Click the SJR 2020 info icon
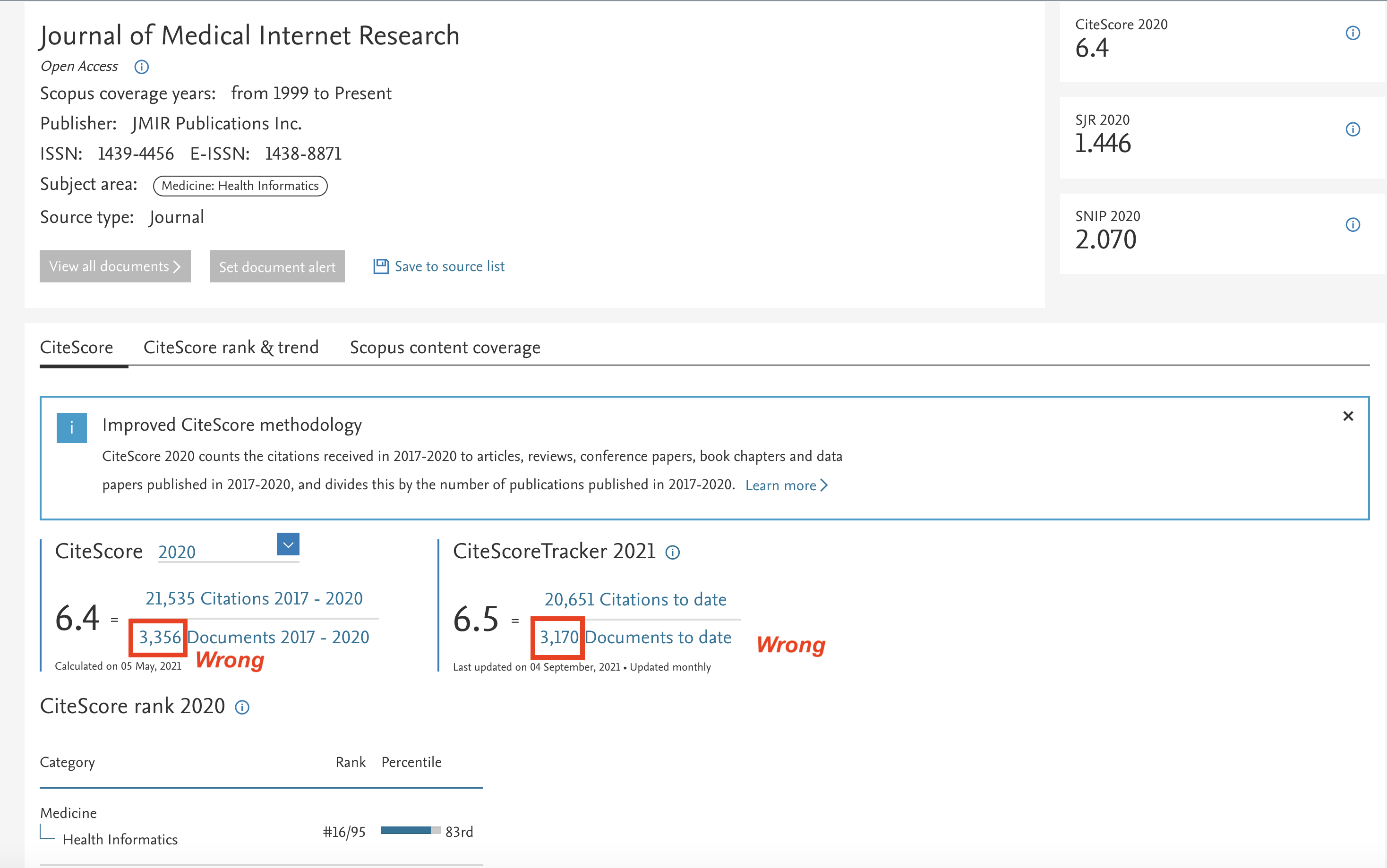Image resolution: width=1387 pixels, height=868 pixels. (x=1352, y=129)
